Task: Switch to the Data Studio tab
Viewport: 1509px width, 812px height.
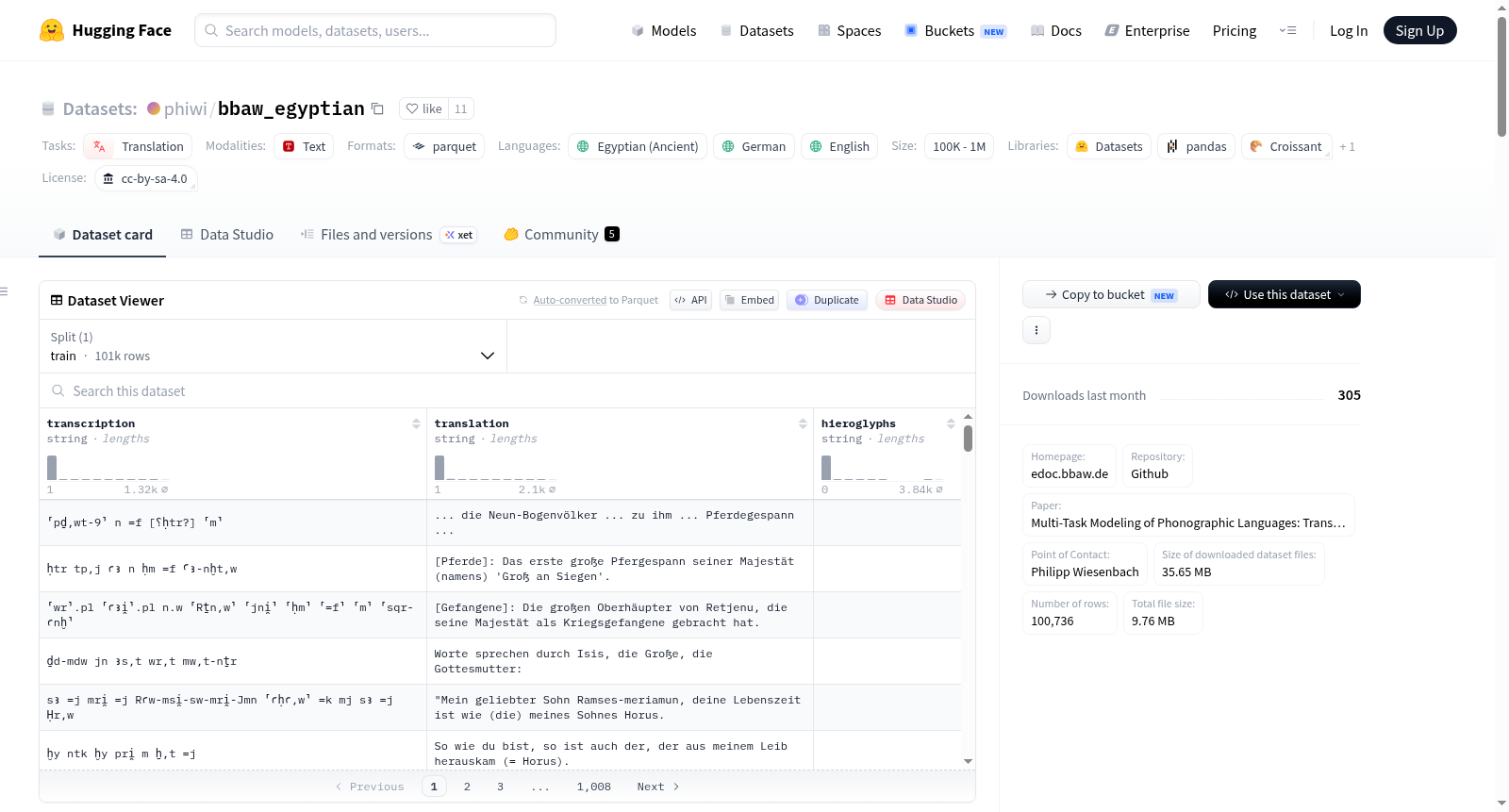Action: 227,234
